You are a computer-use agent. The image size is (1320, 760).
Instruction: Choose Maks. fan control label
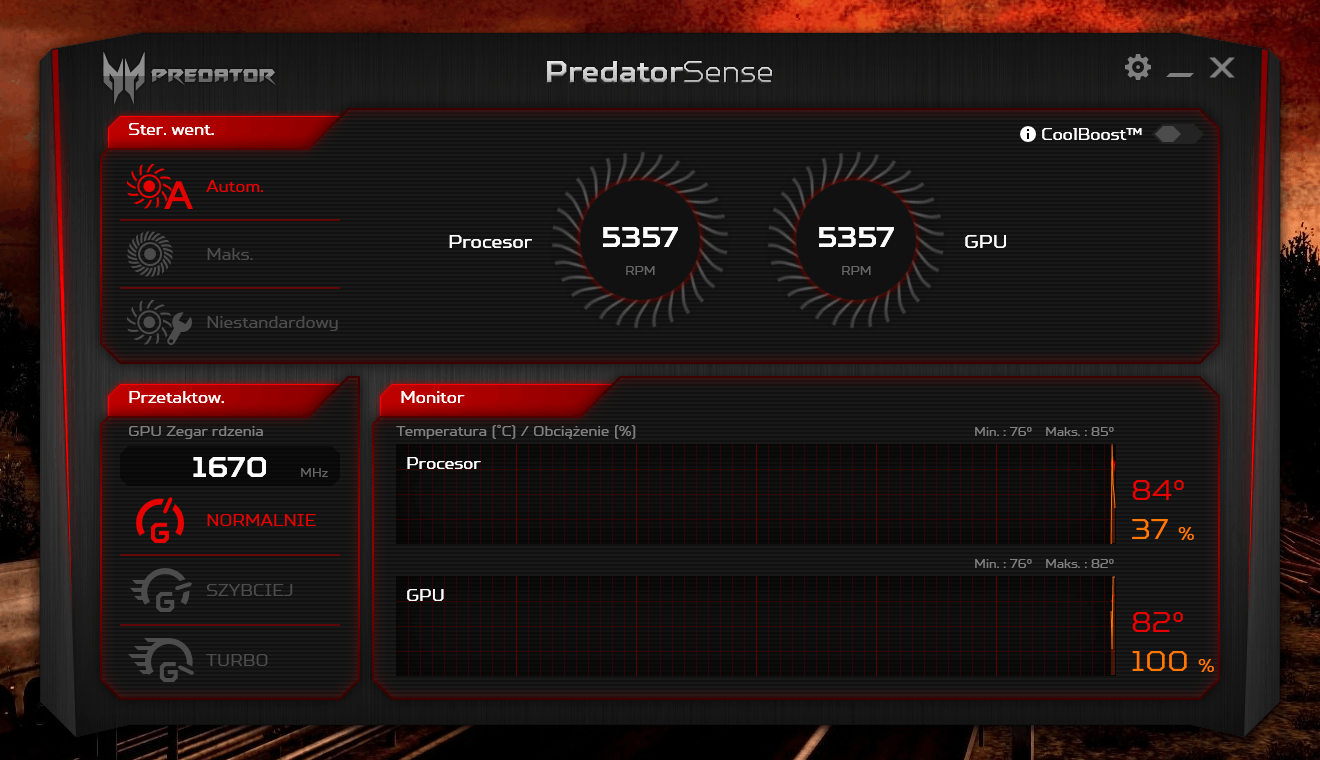(x=230, y=254)
